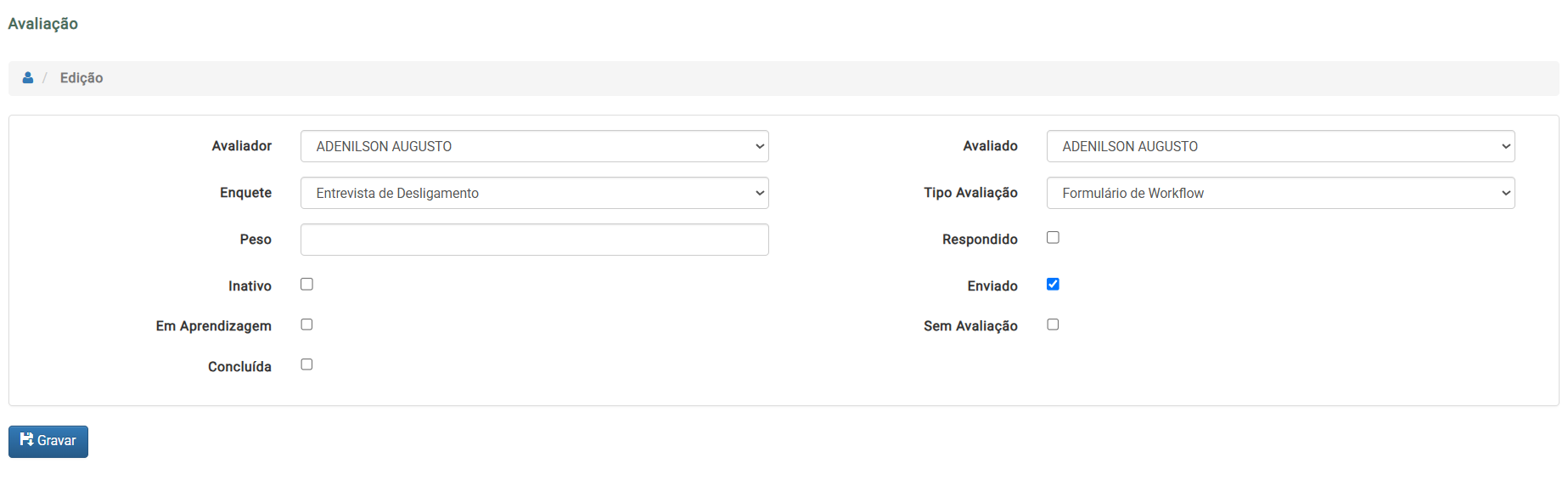Image resolution: width=1568 pixels, height=480 pixels.
Task: Mark the Concluída checkbox
Action: coord(306,364)
